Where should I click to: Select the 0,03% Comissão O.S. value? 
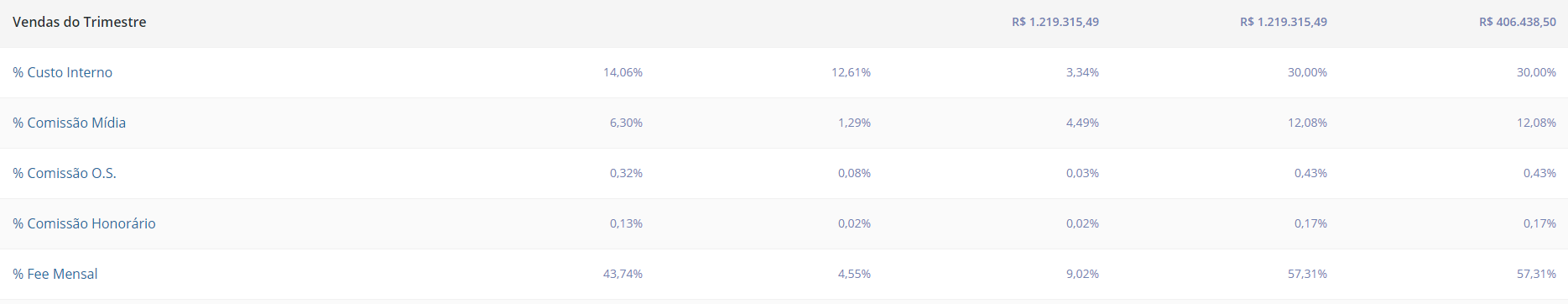[x=1082, y=173]
